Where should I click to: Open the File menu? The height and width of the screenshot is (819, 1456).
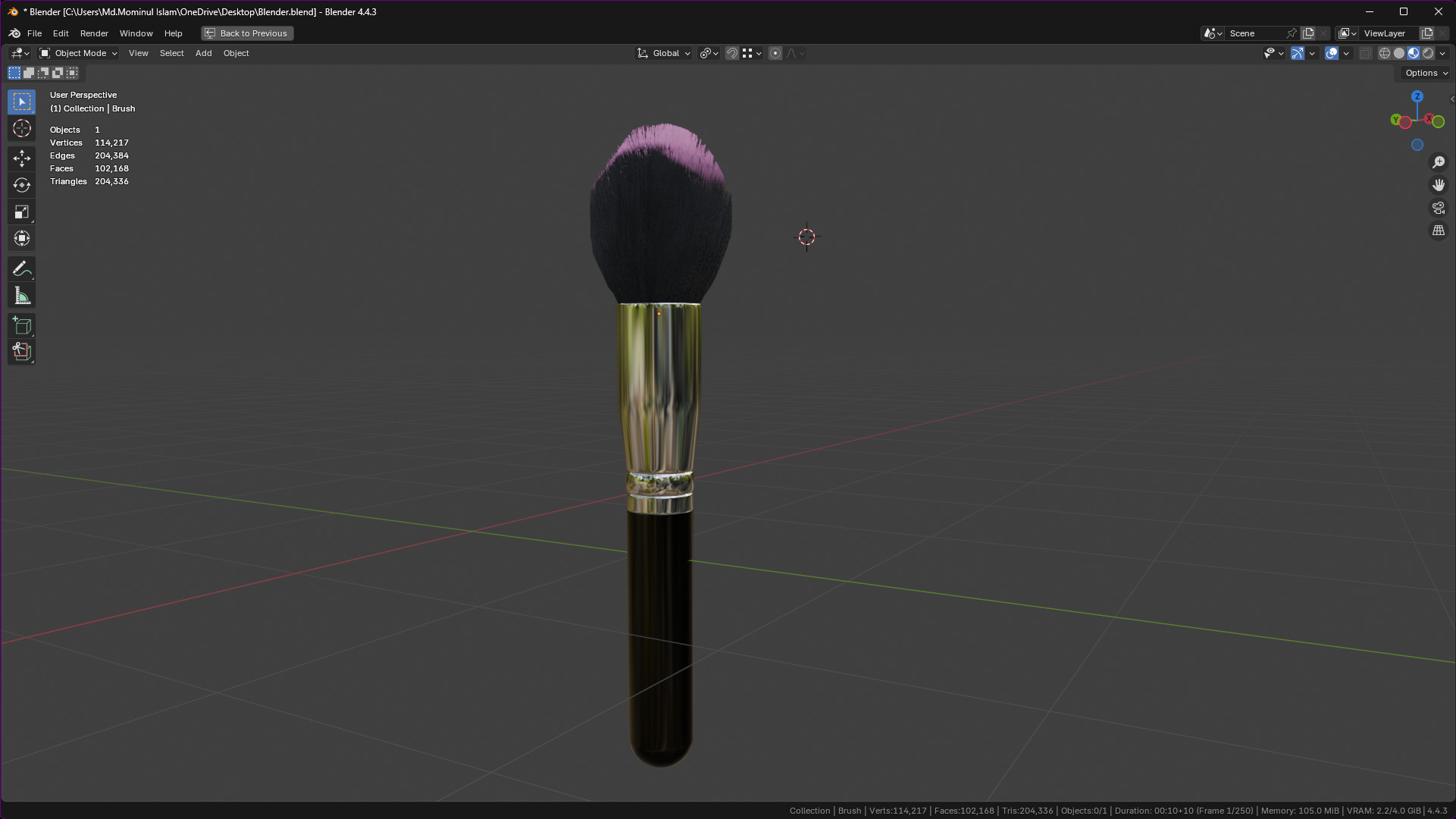[x=34, y=33]
